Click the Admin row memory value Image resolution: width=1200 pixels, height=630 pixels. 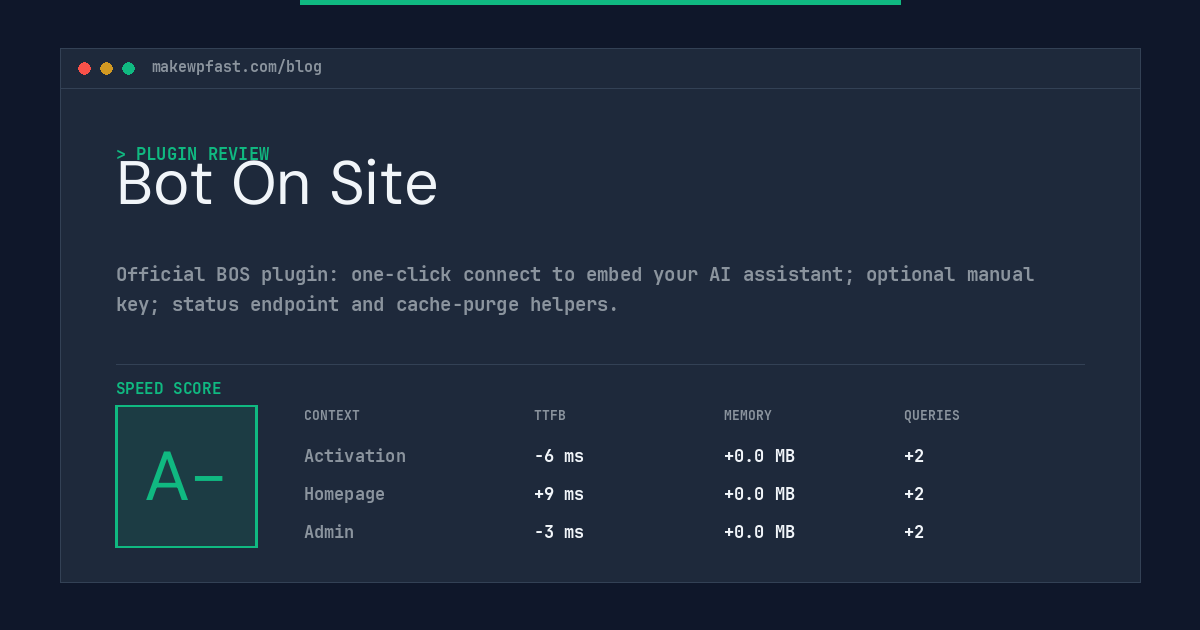pyautogui.click(x=759, y=532)
